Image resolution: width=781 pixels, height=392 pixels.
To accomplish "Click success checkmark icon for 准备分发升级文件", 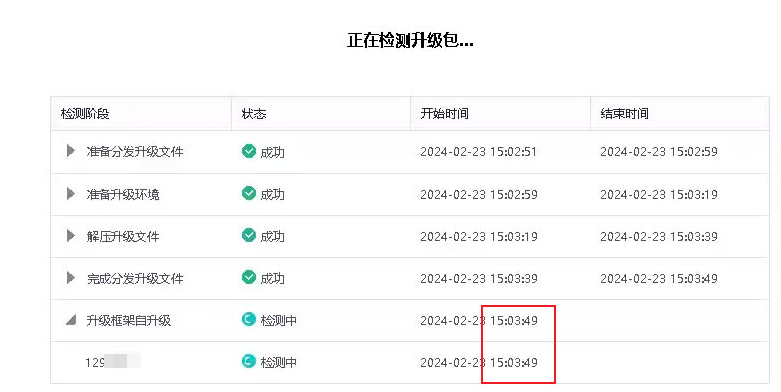I will click(249, 150).
